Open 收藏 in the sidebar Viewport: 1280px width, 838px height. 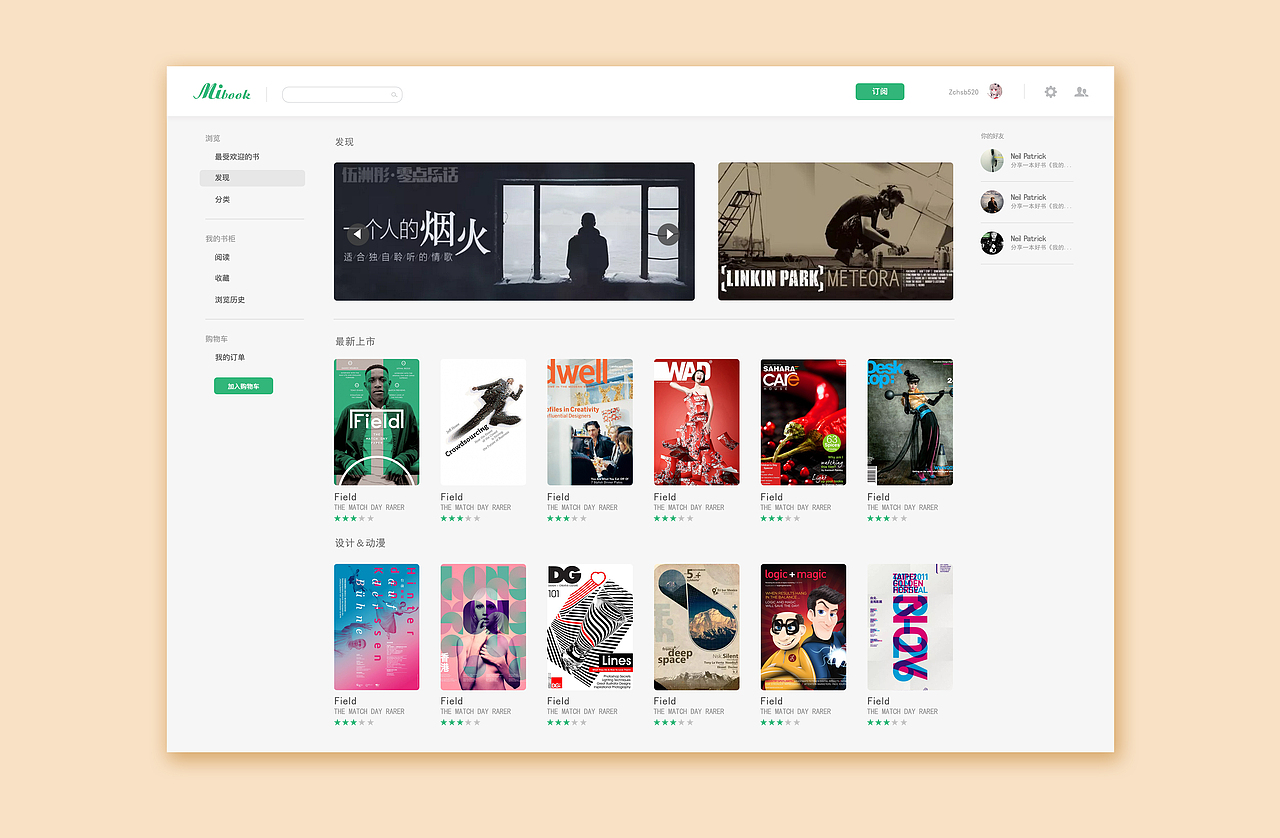(x=222, y=278)
